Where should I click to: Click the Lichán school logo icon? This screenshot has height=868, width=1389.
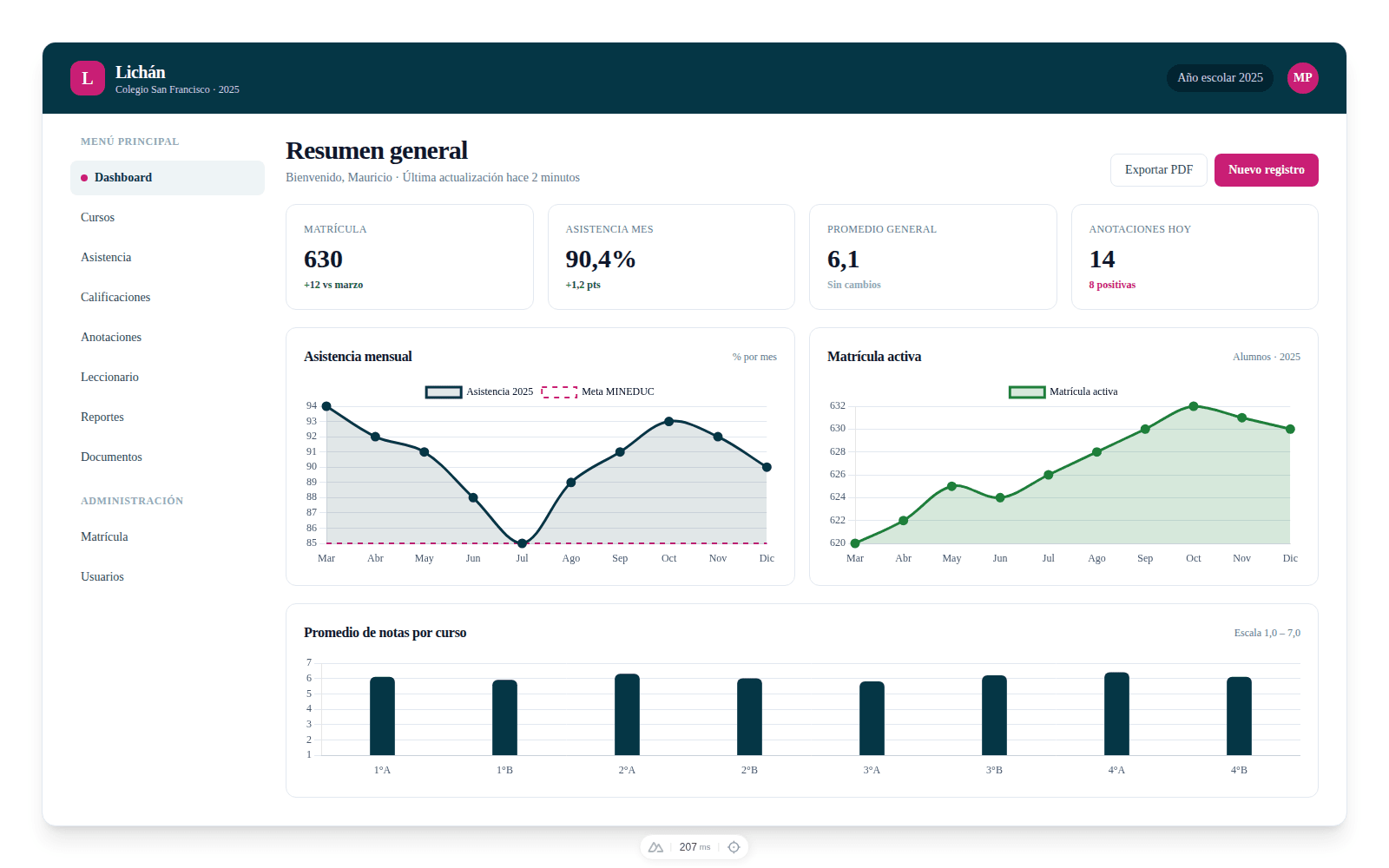pyautogui.click(x=88, y=78)
